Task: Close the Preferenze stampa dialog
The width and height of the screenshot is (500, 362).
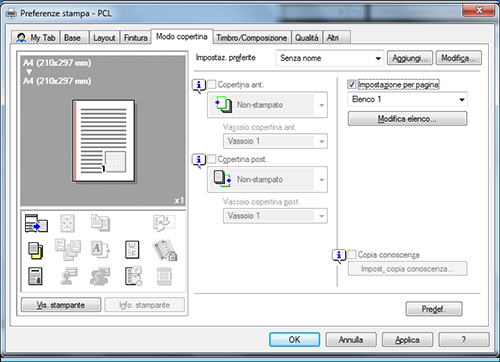Action: click(x=478, y=10)
